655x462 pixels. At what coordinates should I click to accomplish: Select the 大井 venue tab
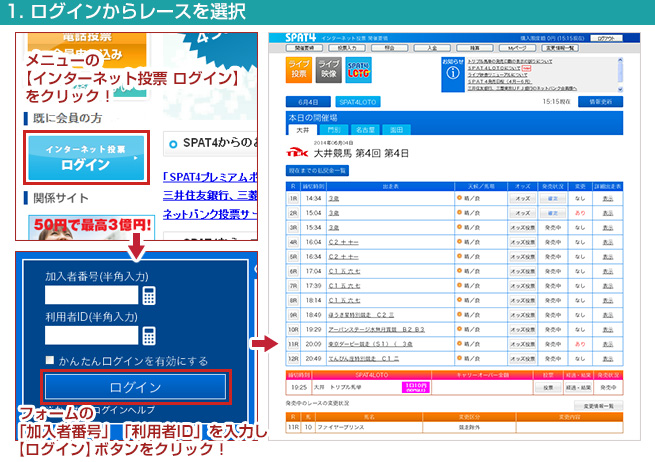pos(302,130)
